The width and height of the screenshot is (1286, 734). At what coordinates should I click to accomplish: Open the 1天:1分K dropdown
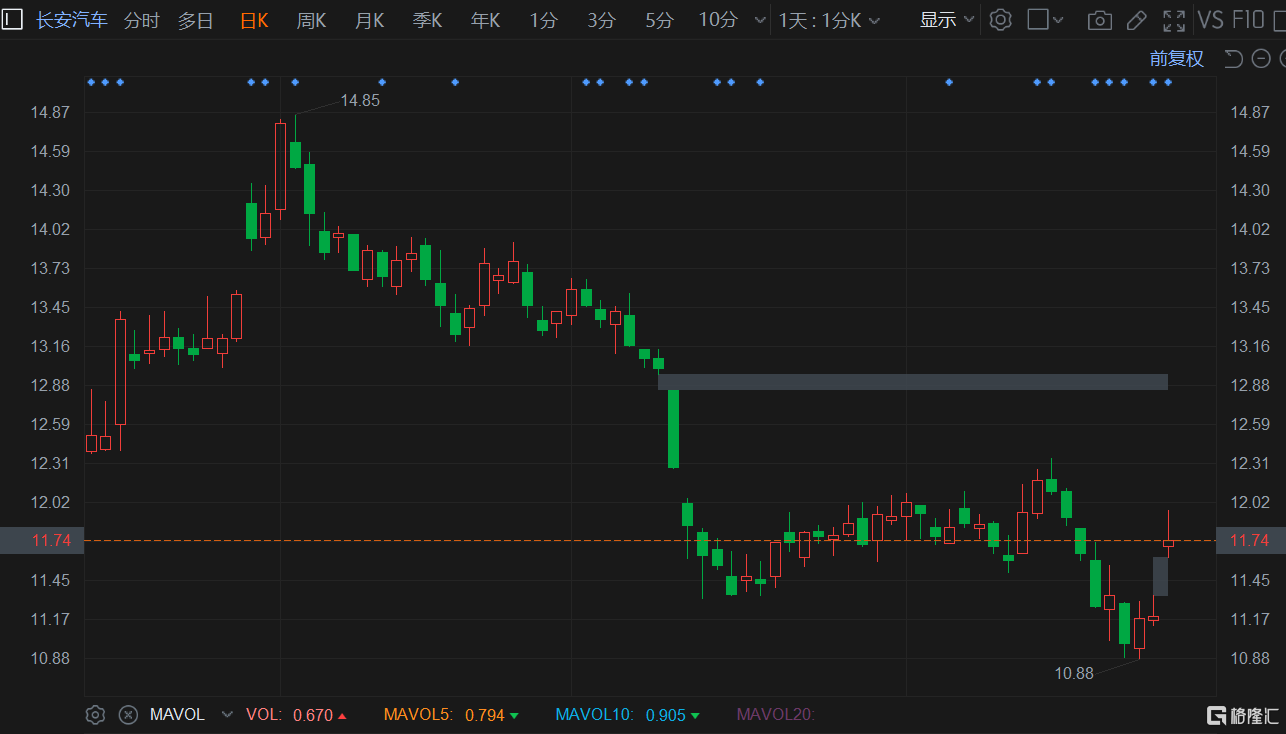pos(830,20)
